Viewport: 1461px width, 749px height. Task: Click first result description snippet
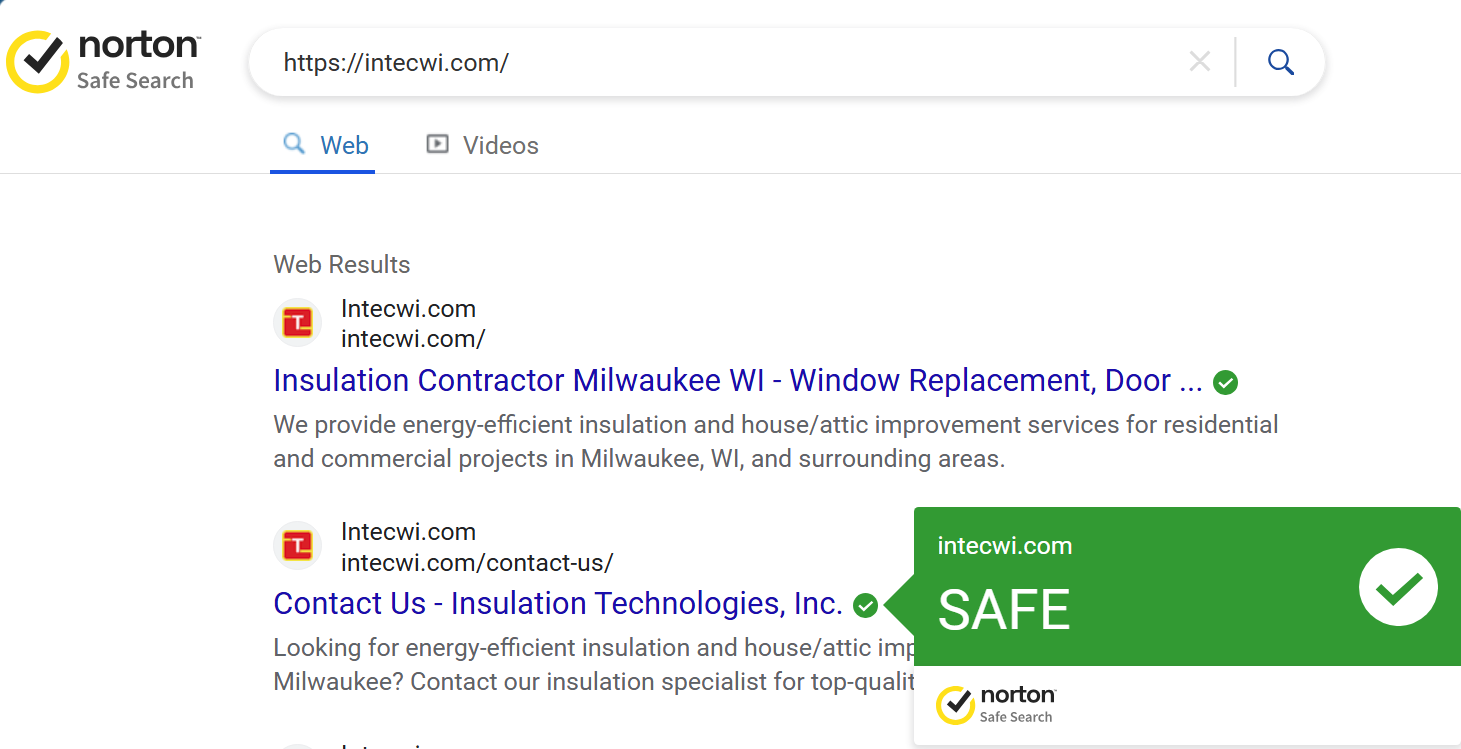(x=776, y=442)
